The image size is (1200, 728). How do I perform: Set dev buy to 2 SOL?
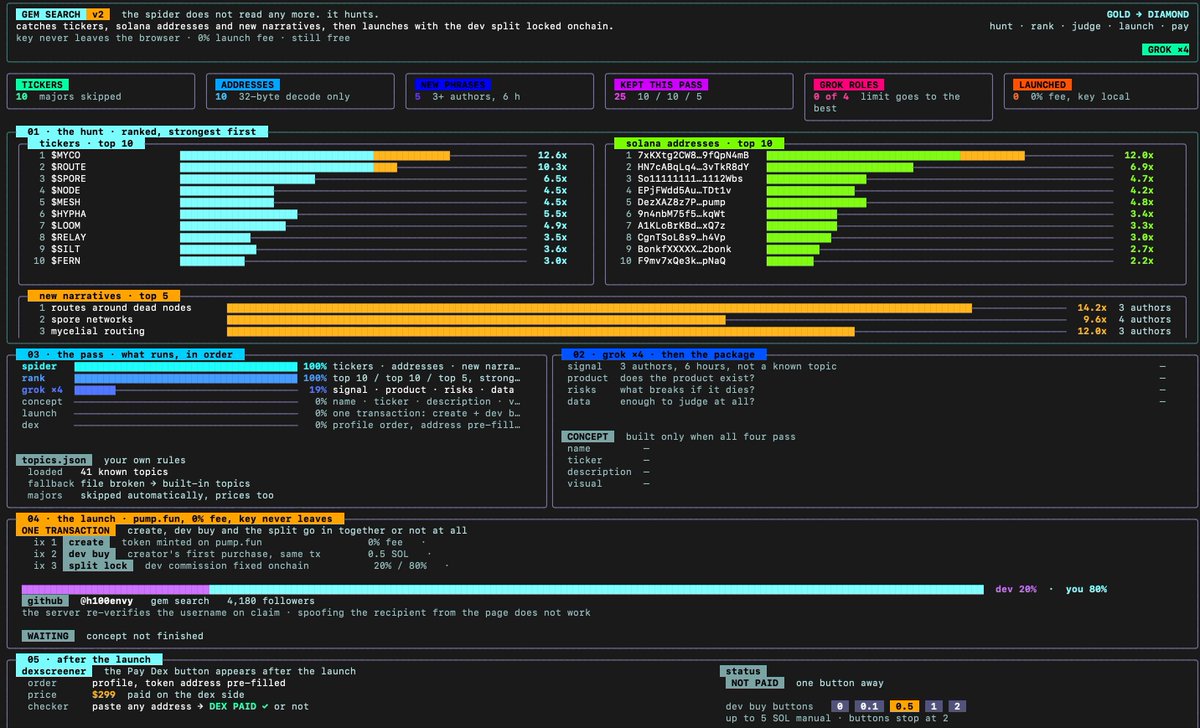[x=957, y=707]
